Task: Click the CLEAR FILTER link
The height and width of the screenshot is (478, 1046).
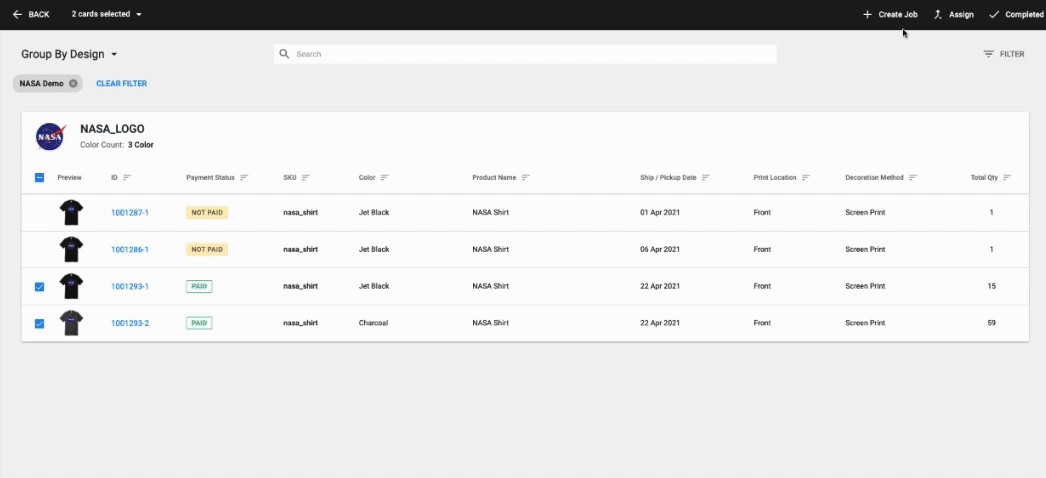Action: 121,84
